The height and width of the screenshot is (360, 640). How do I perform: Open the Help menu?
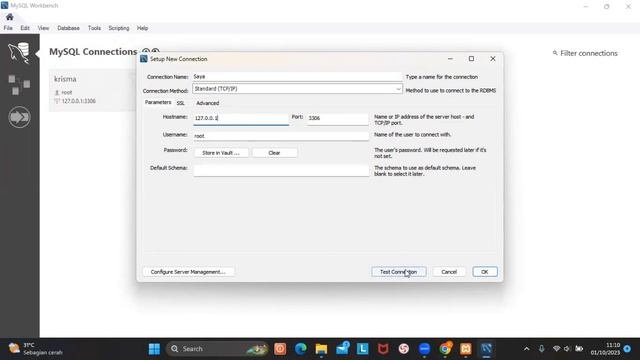coord(142,28)
